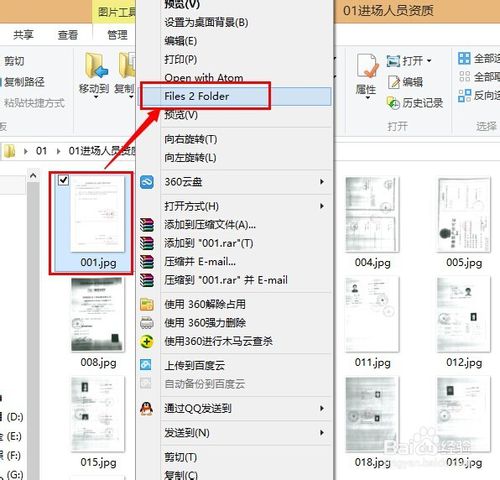This screenshot has height=480, width=500.
Task: Switch to the 查看 ribbon tab
Action: click(x=68, y=34)
